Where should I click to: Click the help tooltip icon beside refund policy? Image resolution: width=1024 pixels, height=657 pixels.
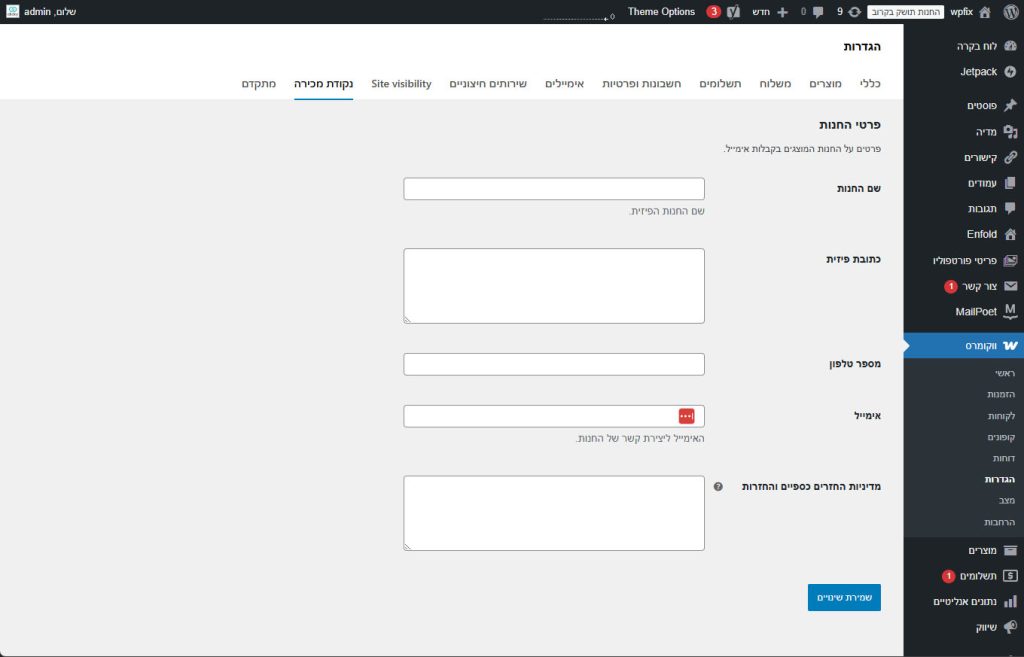pyautogui.click(x=717, y=486)
